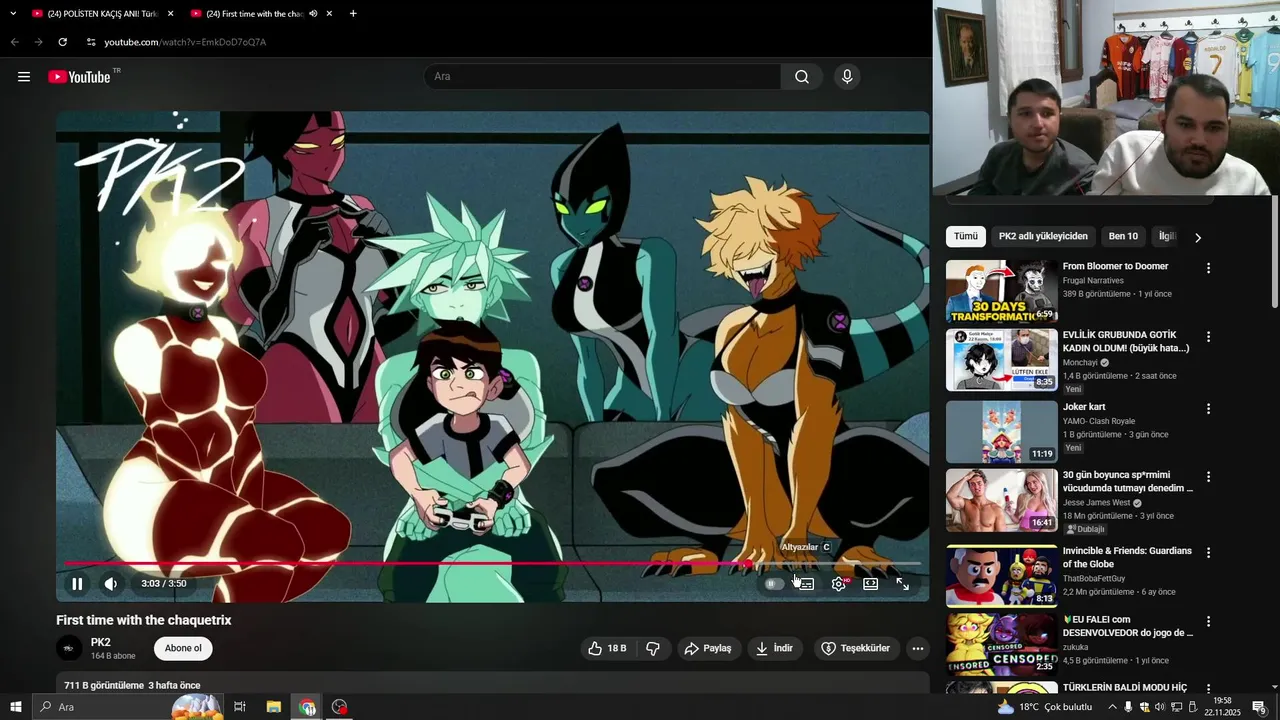This screenshot has width=1280, height=720.
Task: Click the Monchayi channel name
Action: click(1080, 363)
